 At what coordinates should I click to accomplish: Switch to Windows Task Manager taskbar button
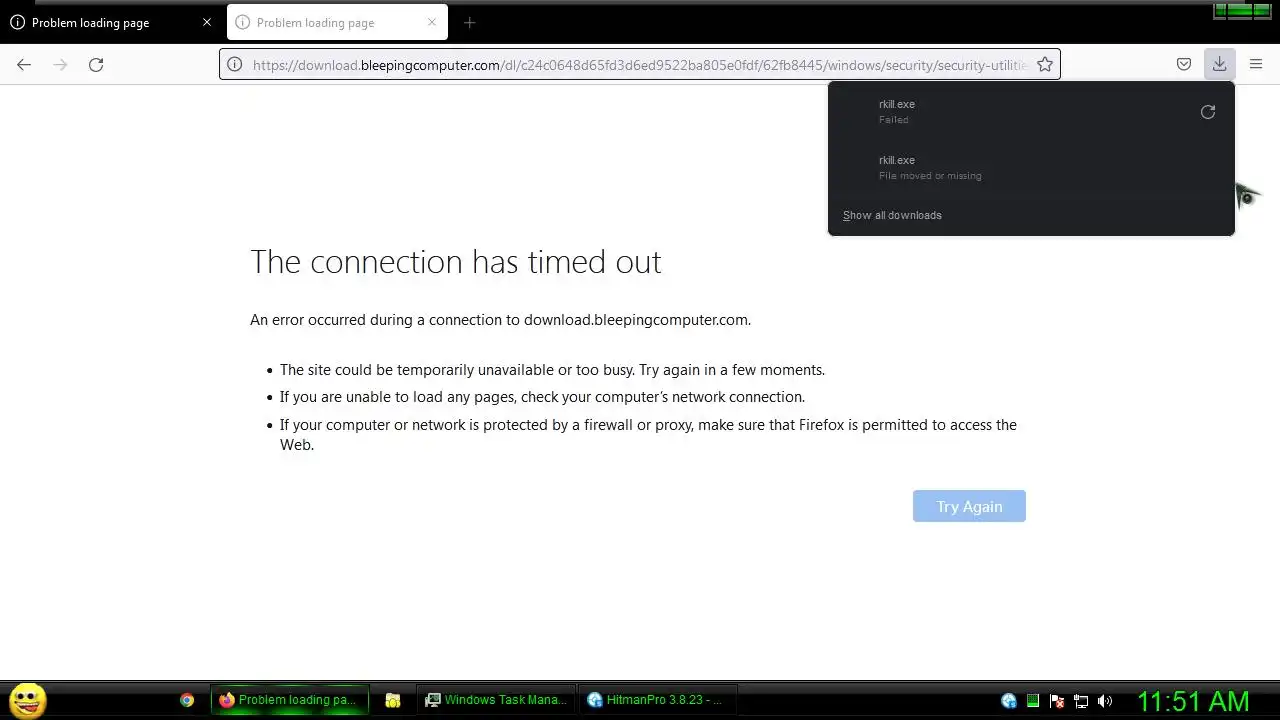coord(497,700)
